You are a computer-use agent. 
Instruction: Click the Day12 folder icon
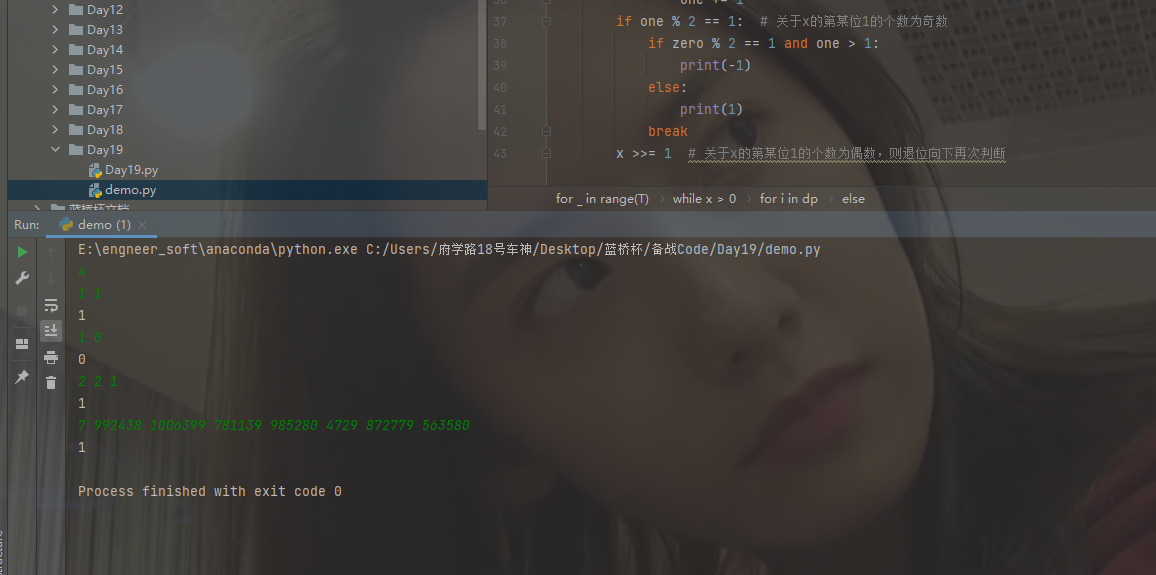[x=76, y=10]
